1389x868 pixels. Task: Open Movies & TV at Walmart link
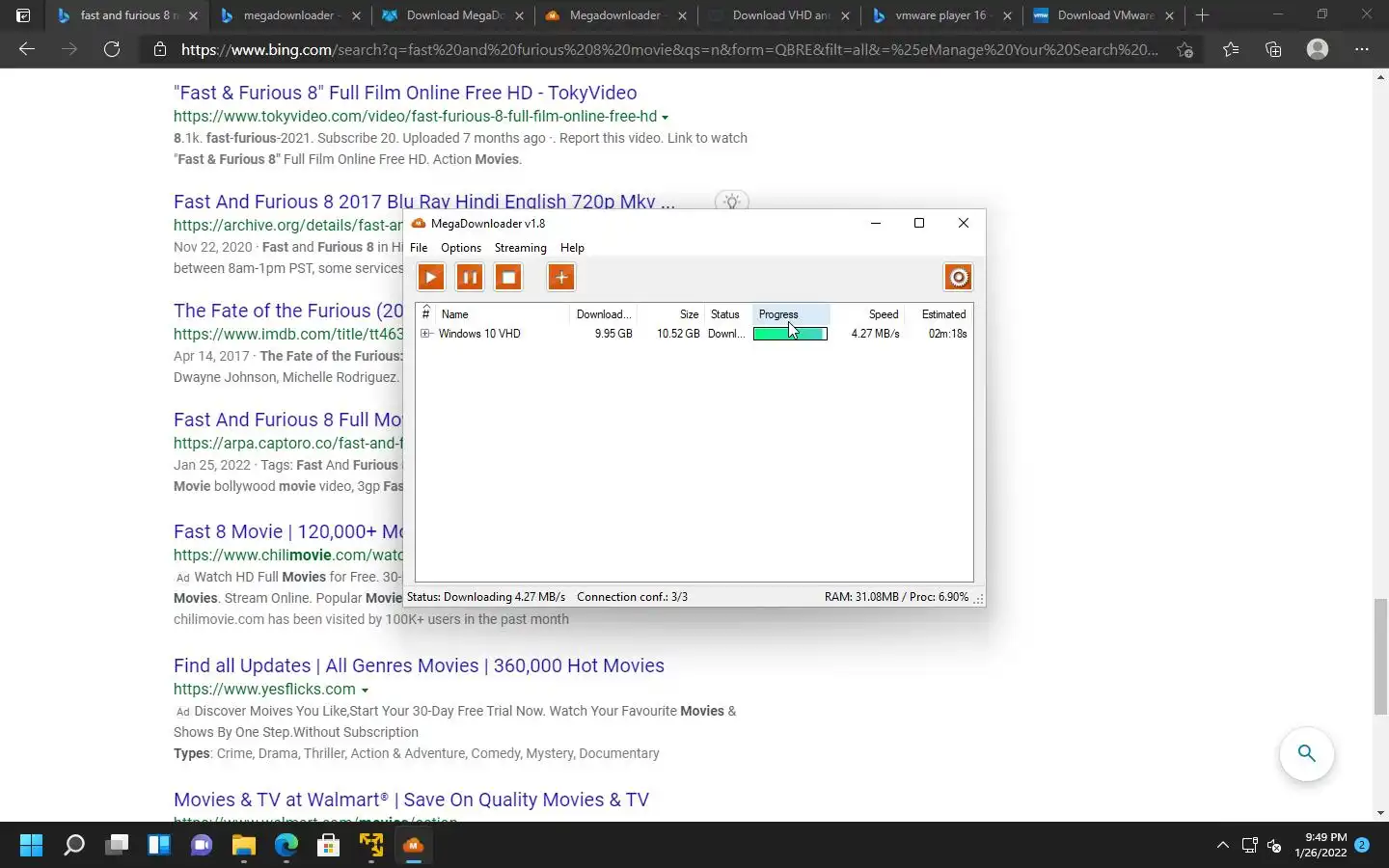point(411,800)
